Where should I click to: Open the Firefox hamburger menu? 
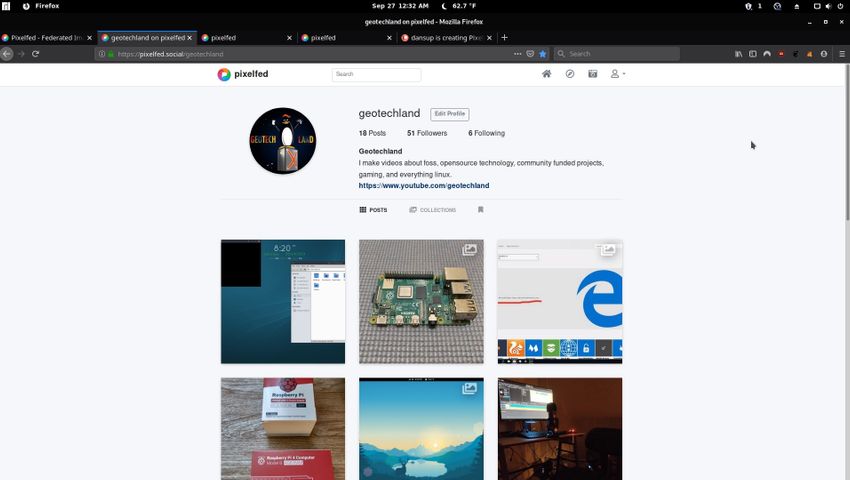[842, 54]
